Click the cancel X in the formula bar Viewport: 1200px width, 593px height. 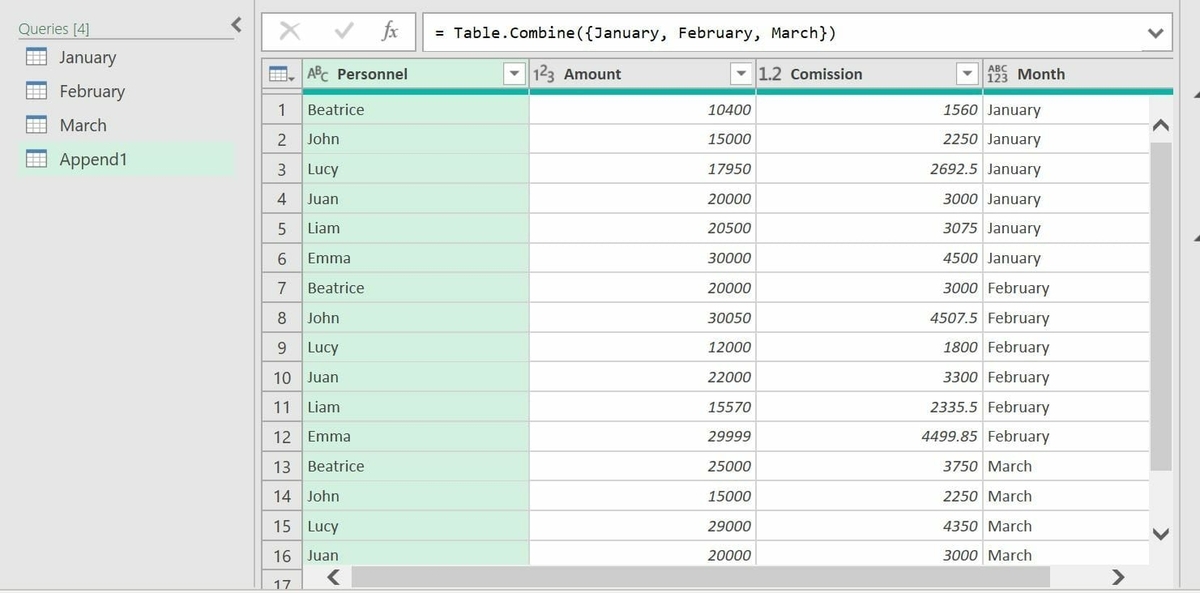pyautogui.click(x=290, y=31)
